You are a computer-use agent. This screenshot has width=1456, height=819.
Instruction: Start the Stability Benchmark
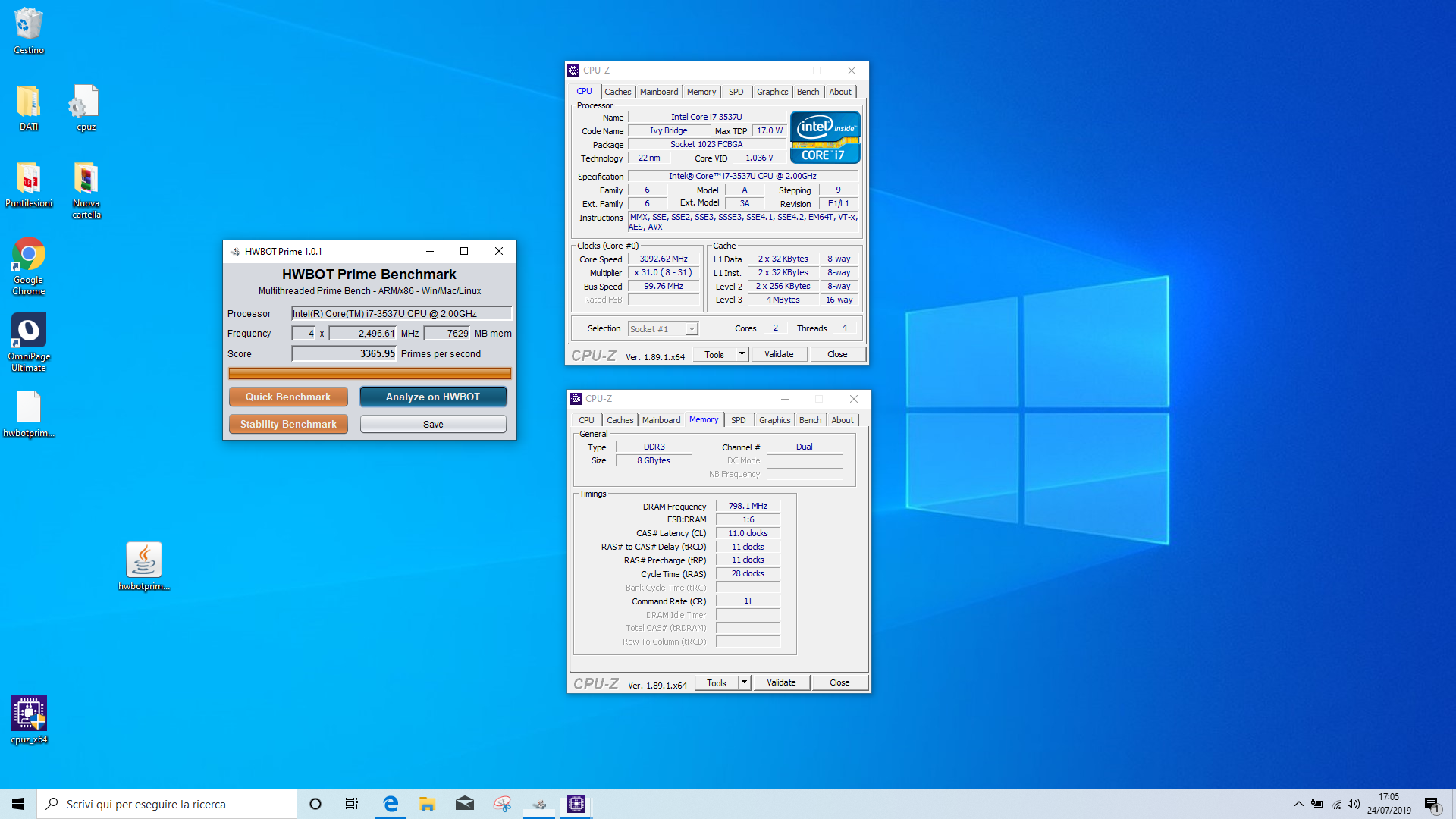tap(288, 424)
